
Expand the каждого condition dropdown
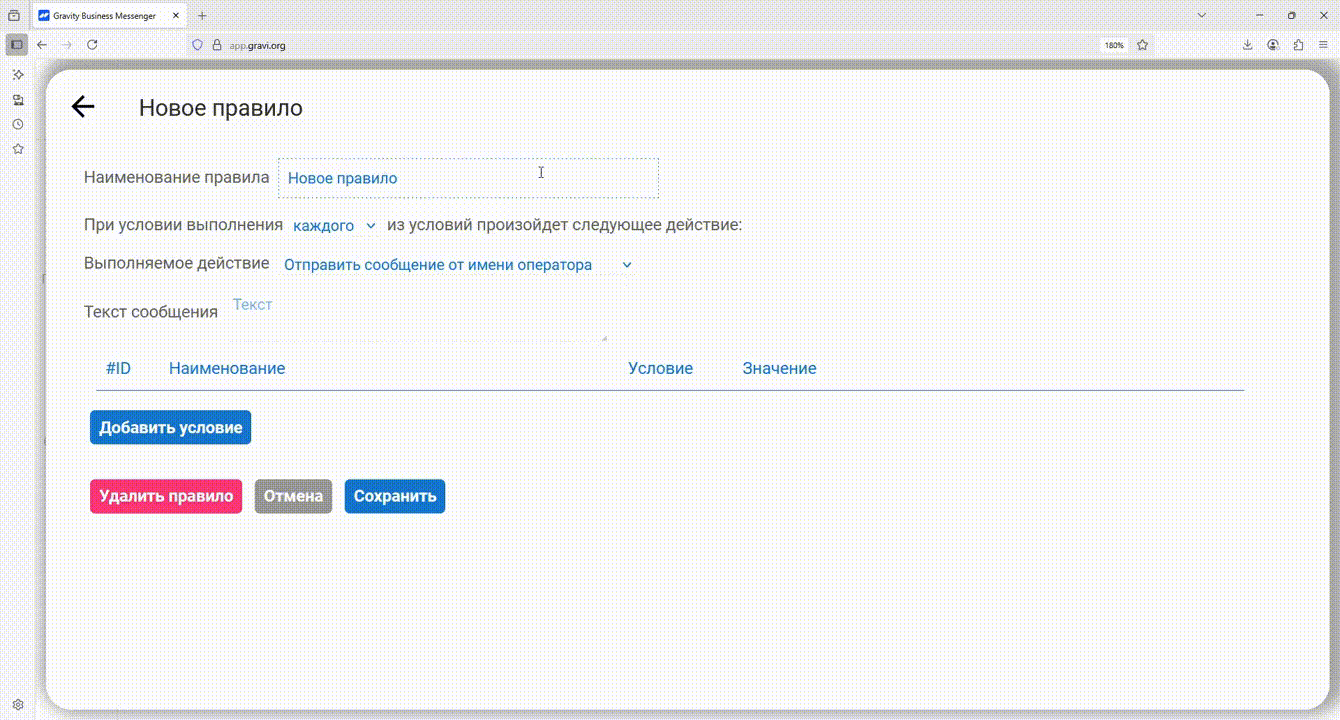(334, 226)
